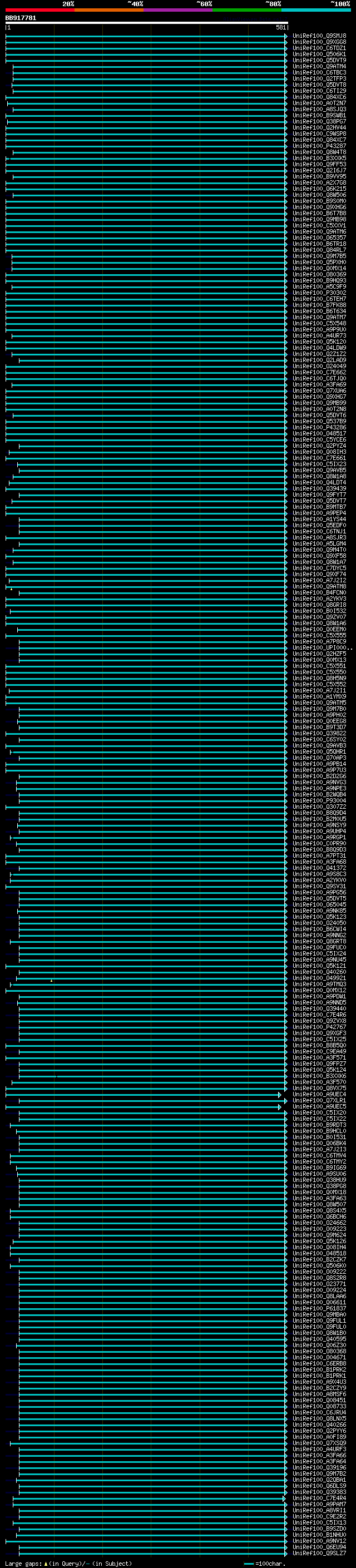Select hit label UniRef100_Q06Z30
This screenshot has width=356, height=1568.
pos(319,1345)
